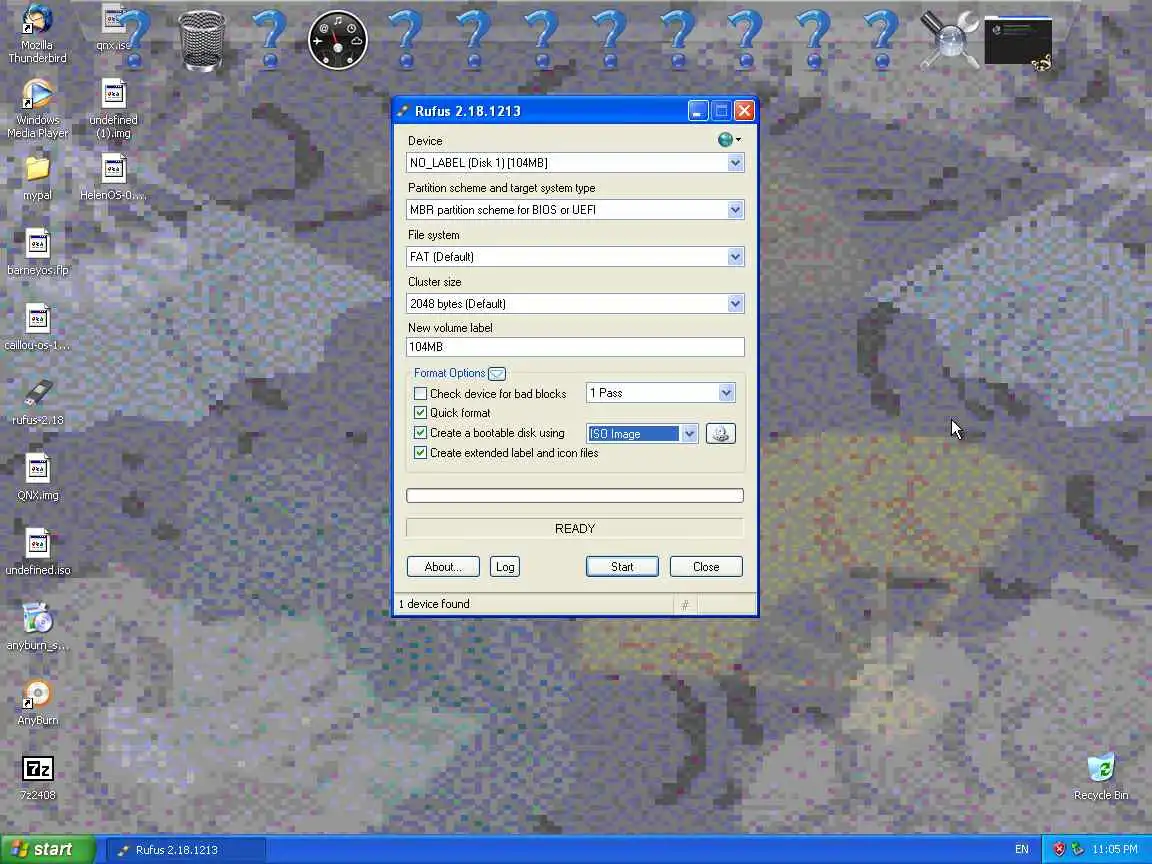
Task: Select the undefined.iso desktop file
Action: (37, 552)
